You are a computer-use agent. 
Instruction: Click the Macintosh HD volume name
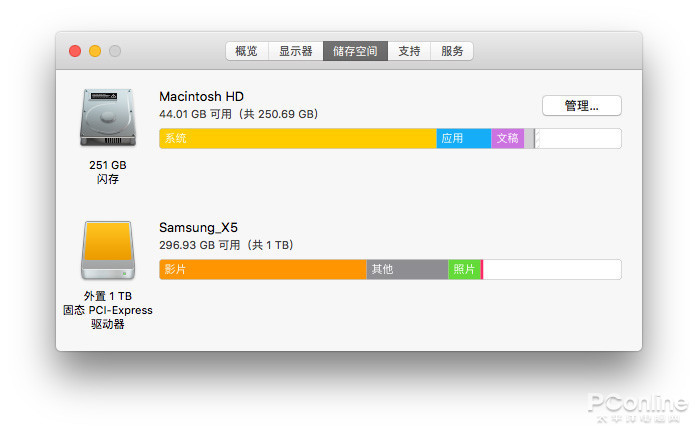[201, 96]
